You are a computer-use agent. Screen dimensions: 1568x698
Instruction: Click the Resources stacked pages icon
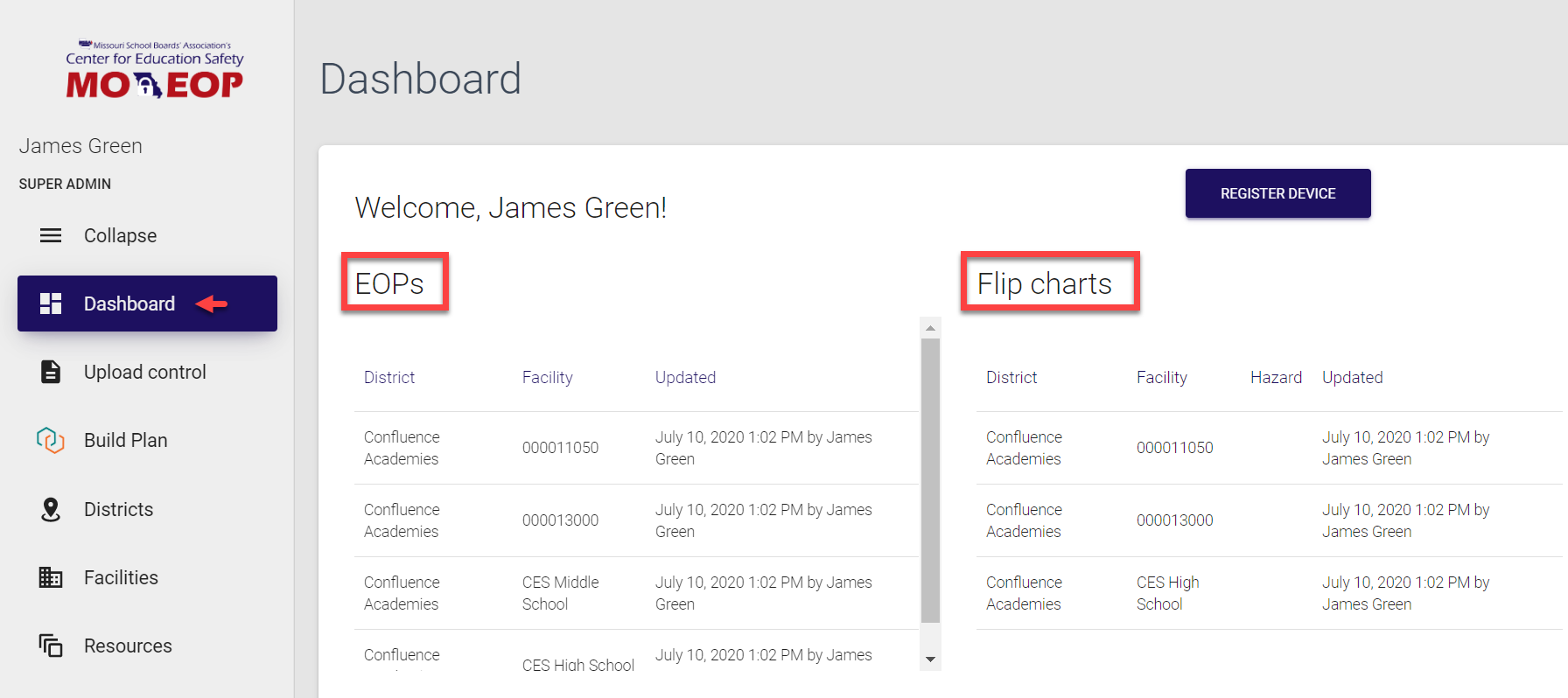point(51,646)
